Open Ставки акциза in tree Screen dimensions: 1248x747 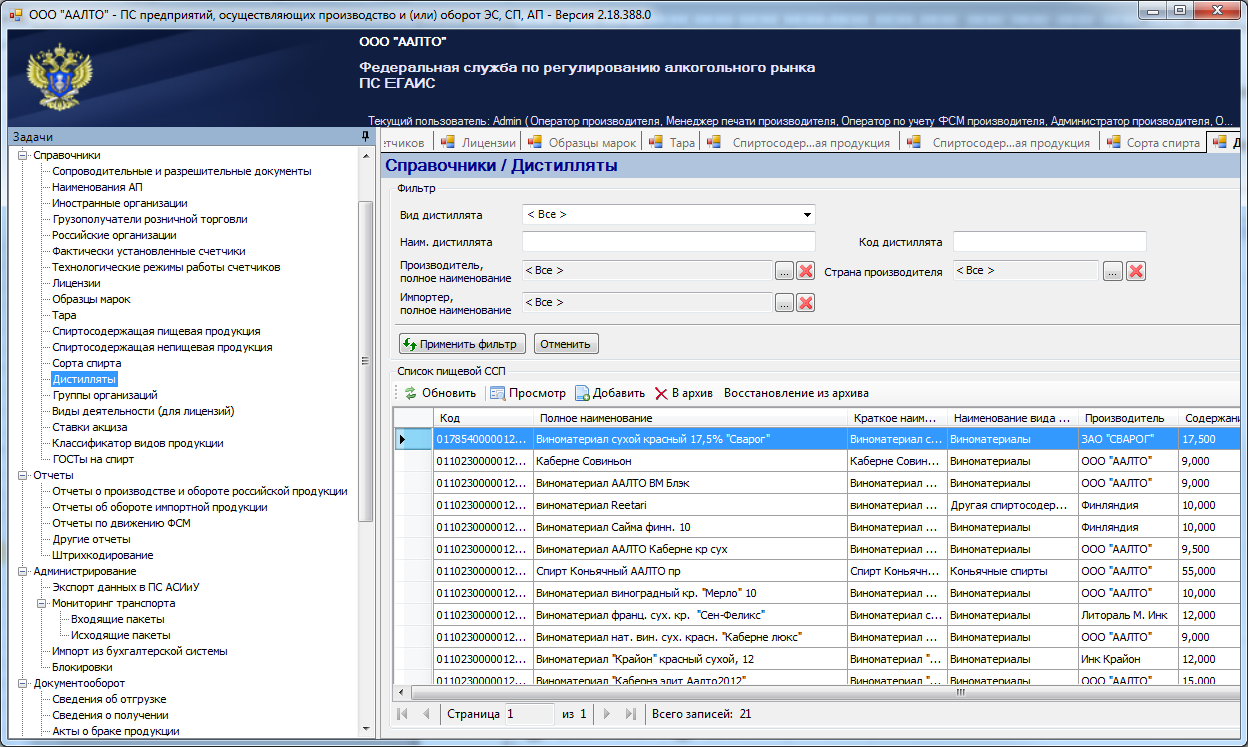pos(89,427)
